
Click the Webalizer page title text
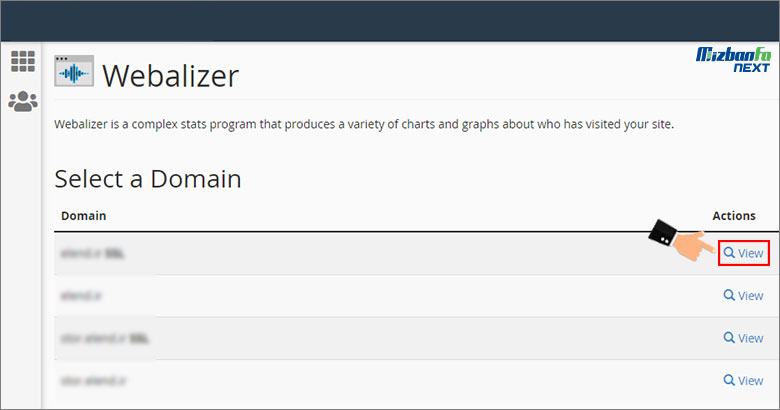(171, 76)
